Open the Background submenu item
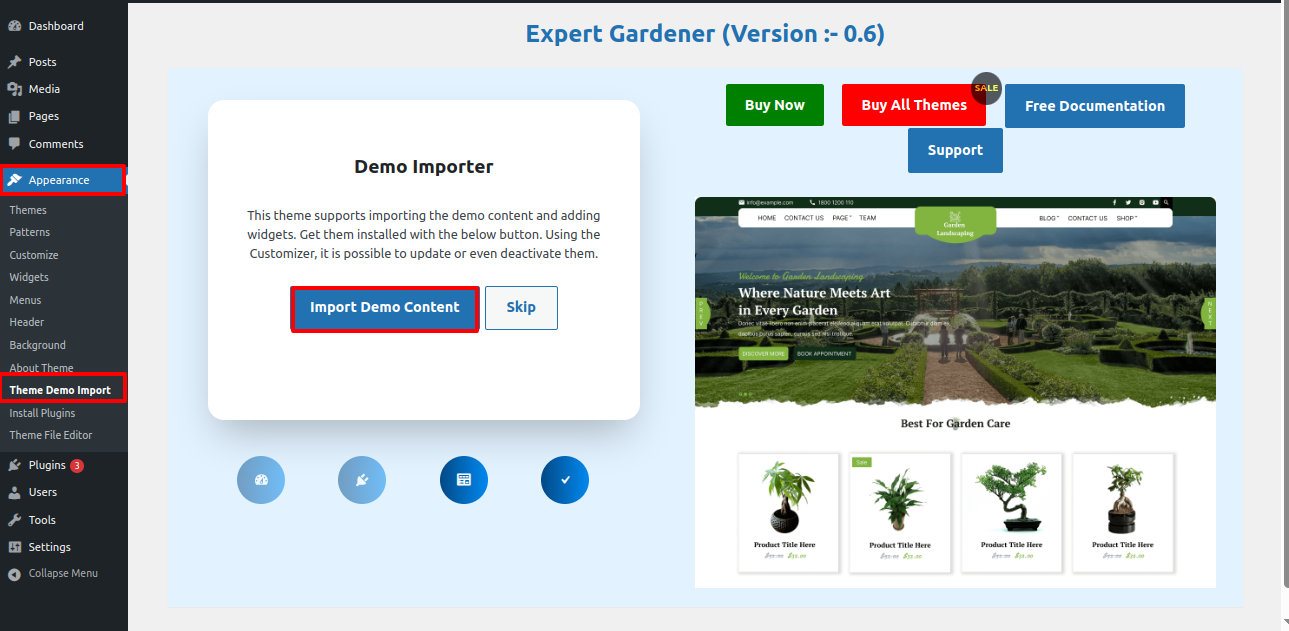 38,345
